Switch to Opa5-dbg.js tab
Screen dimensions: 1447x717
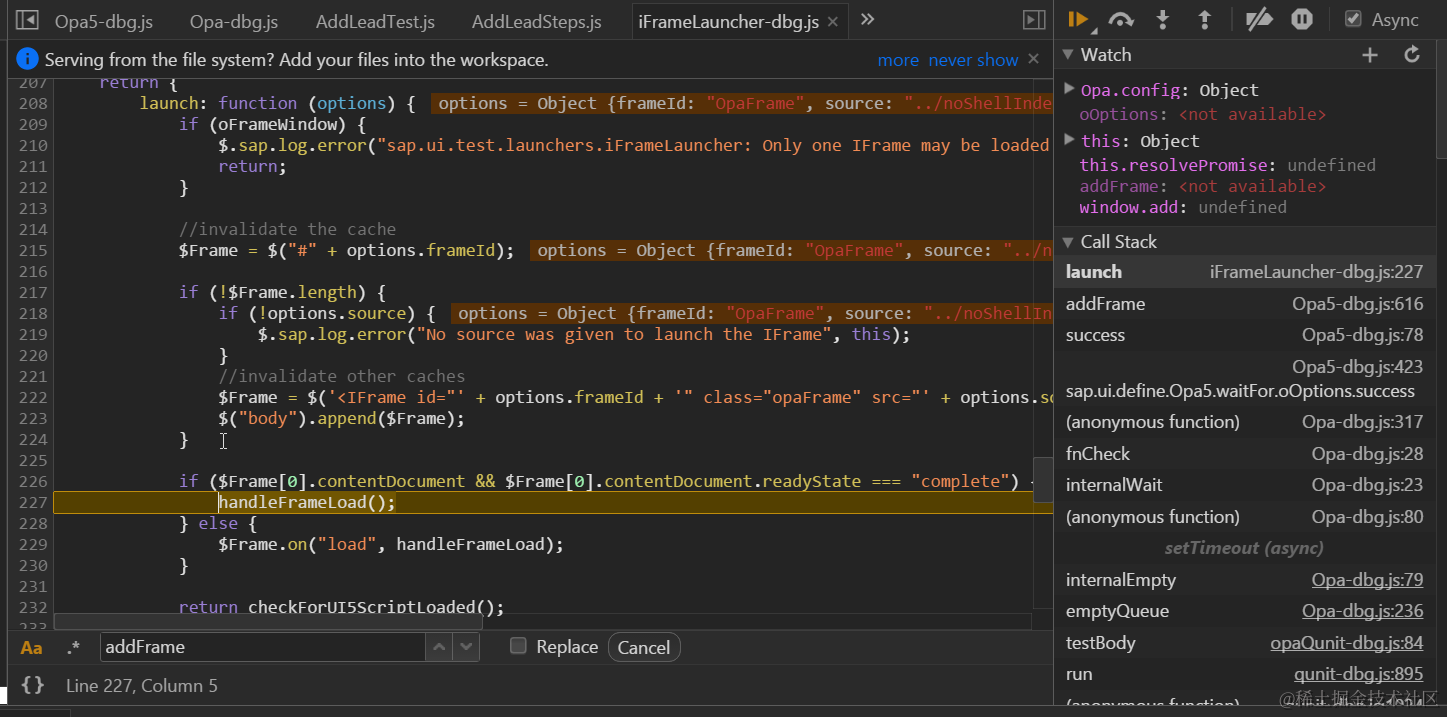click(102, 21)
